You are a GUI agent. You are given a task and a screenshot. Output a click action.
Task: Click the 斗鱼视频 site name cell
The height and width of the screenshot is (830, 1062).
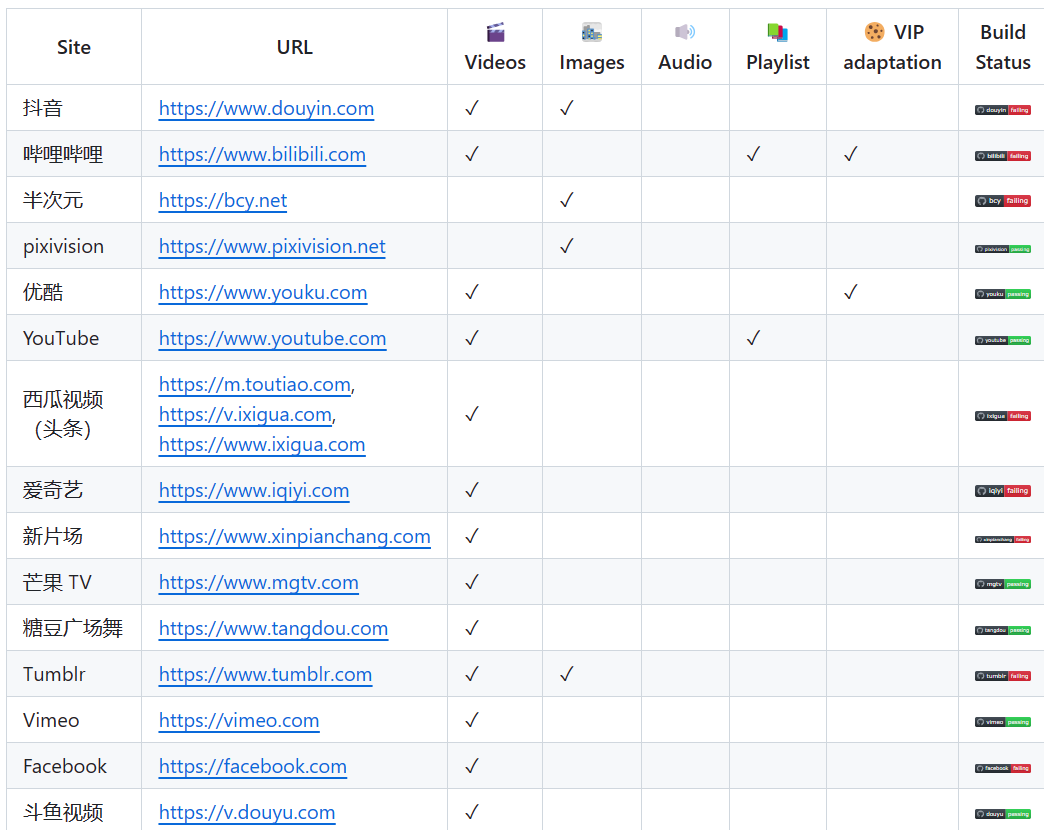click(x=74, y=810)
